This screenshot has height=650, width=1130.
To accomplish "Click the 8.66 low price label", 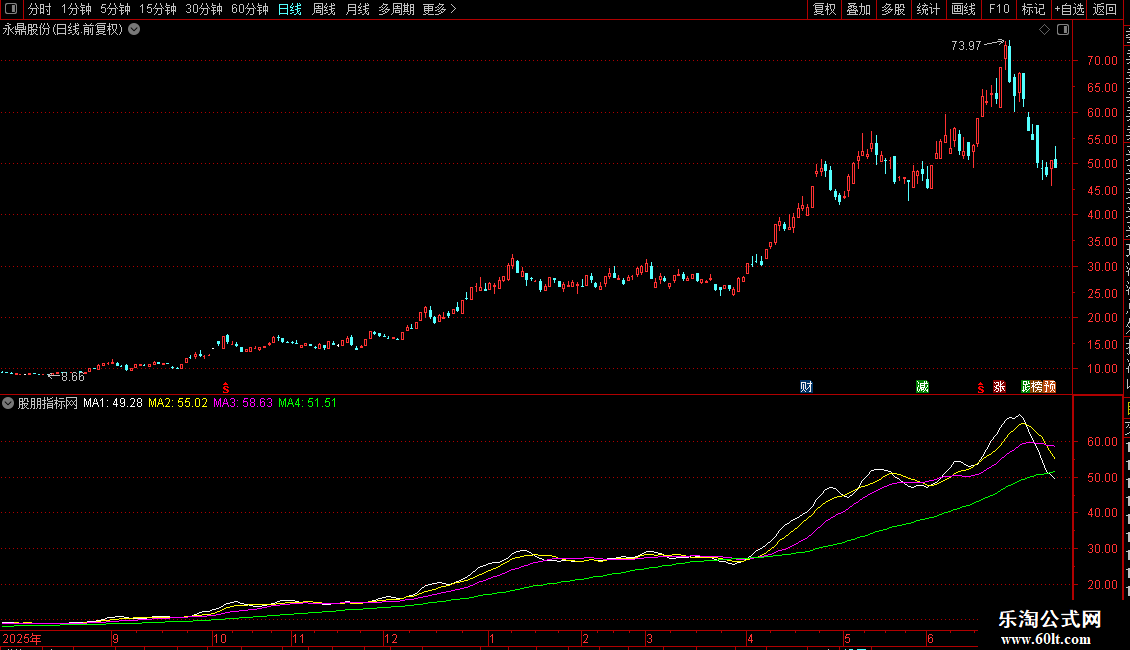I will coord(73,376).
